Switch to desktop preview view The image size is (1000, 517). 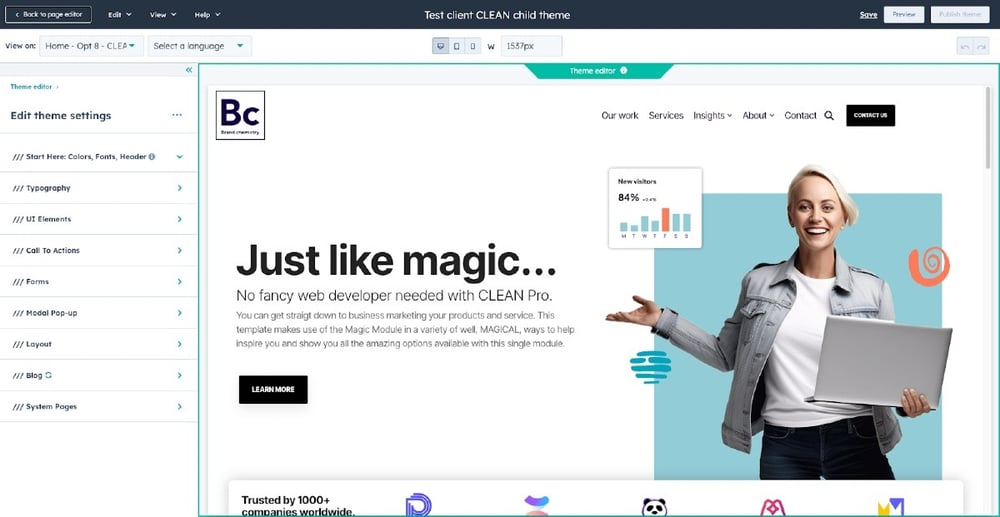pyautogui.click(x=441, y=46)
